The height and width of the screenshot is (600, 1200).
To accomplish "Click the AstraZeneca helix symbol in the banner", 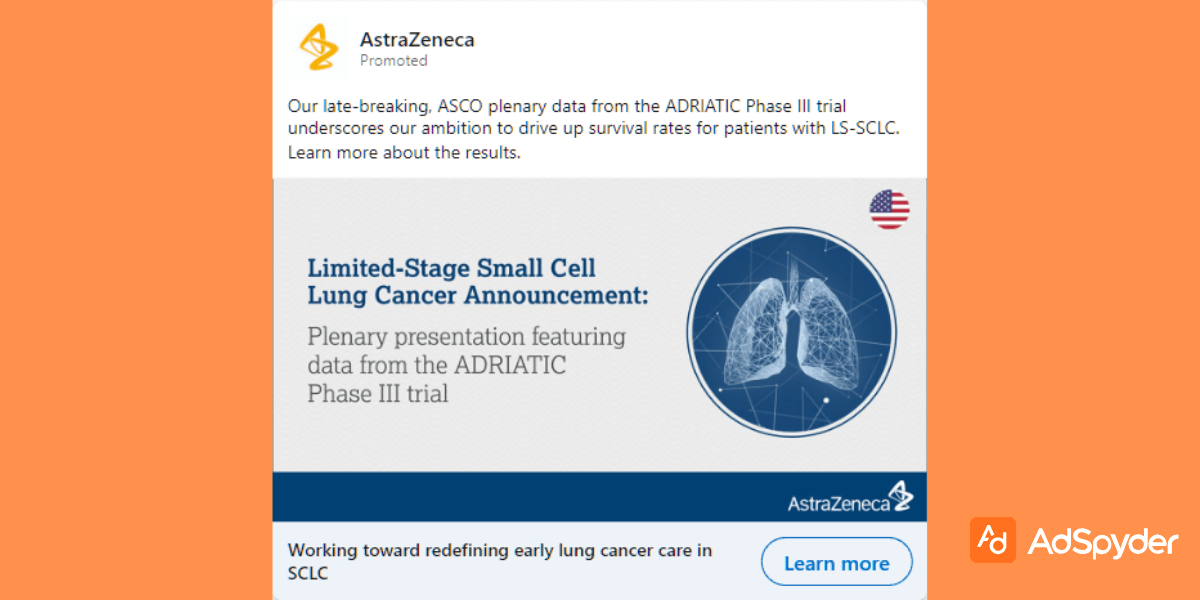I will (x=902, y=495).
